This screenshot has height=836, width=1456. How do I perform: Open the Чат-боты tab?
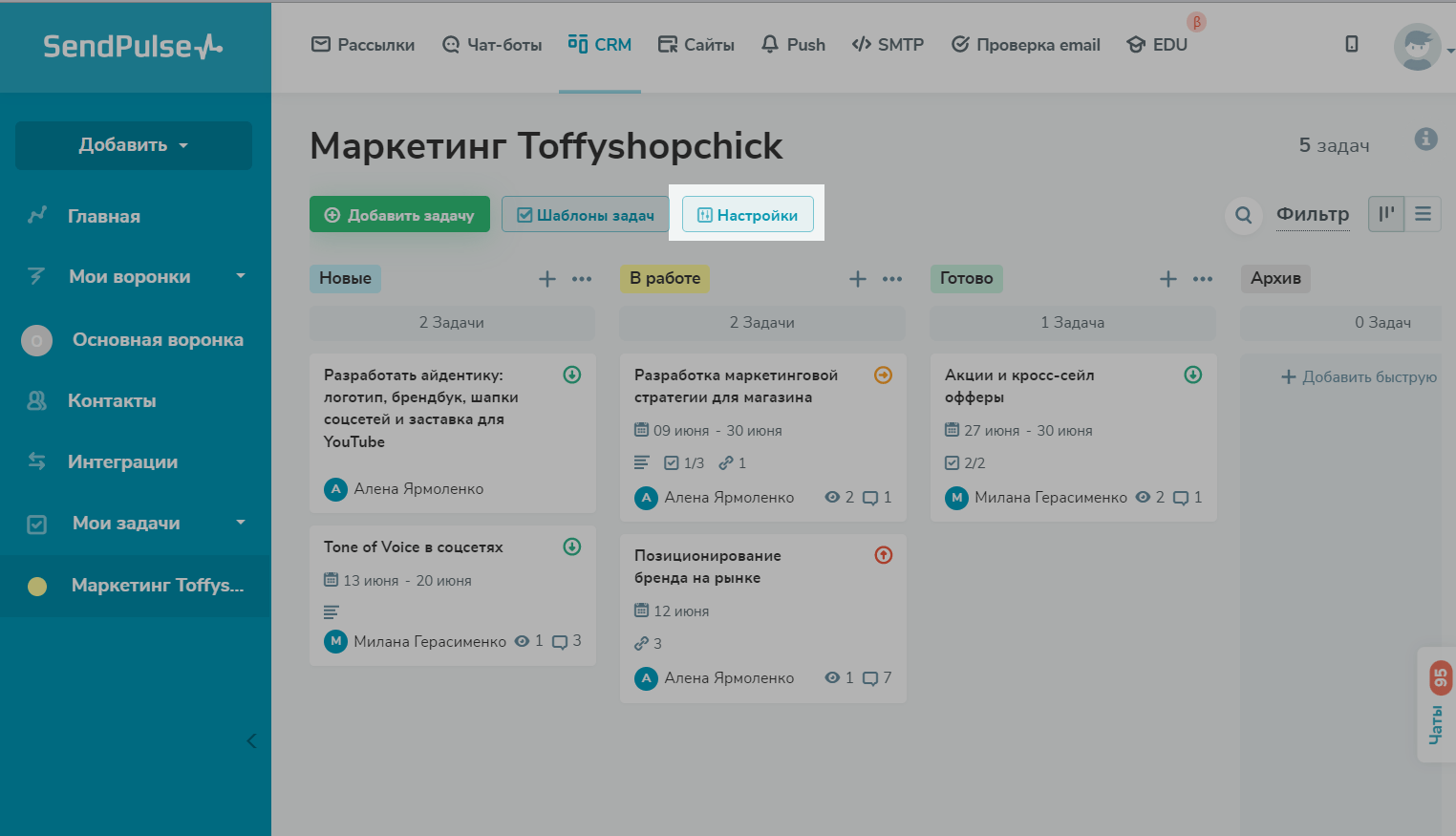[x=492, y=45]
